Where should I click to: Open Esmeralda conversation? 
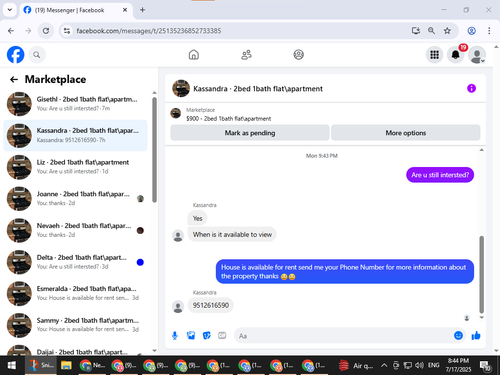(75, 293)
